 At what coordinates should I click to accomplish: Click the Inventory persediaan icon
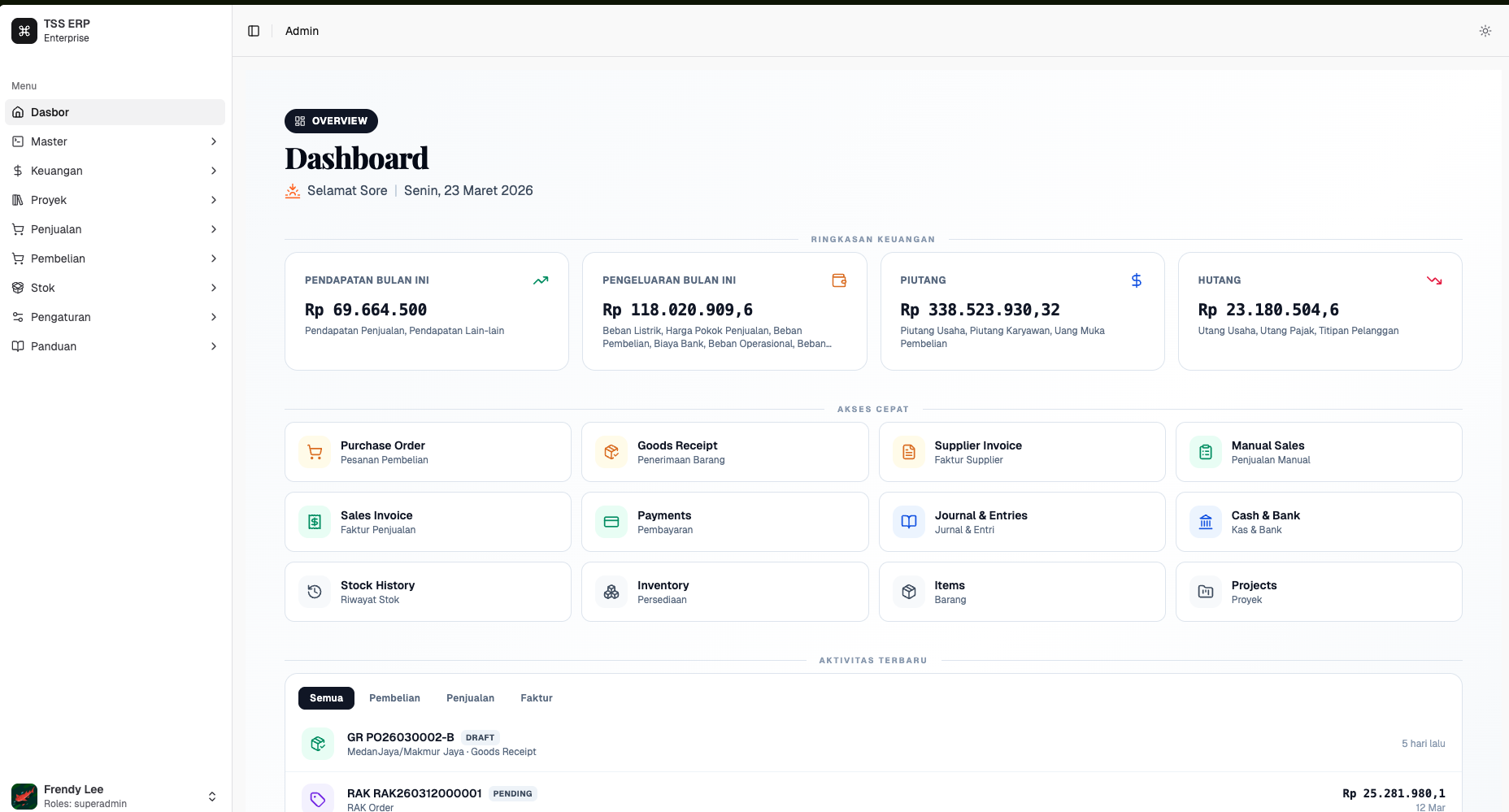[x=611, y=592]
